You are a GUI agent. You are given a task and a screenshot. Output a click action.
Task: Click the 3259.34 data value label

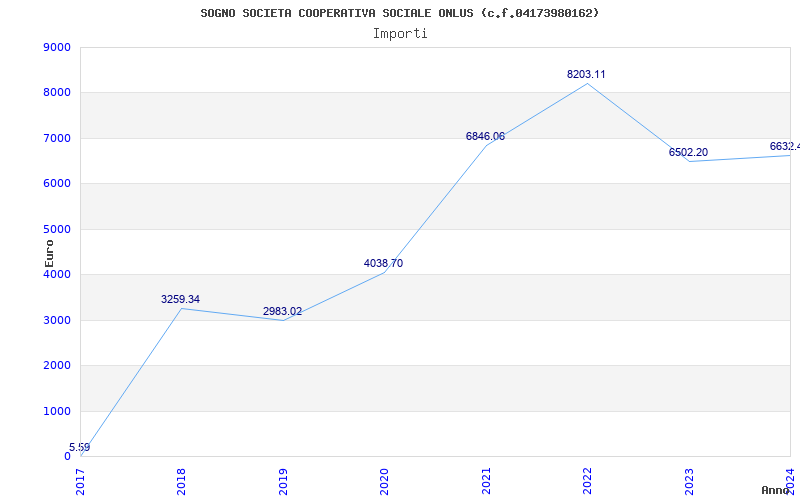tap(181, 299)
